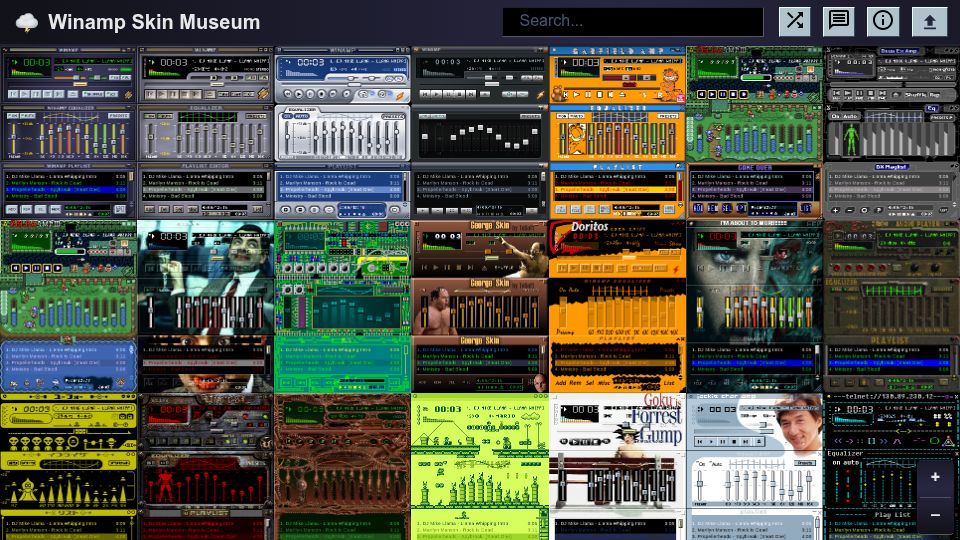Open the gray skin with green figure

[x=892, y=133]
